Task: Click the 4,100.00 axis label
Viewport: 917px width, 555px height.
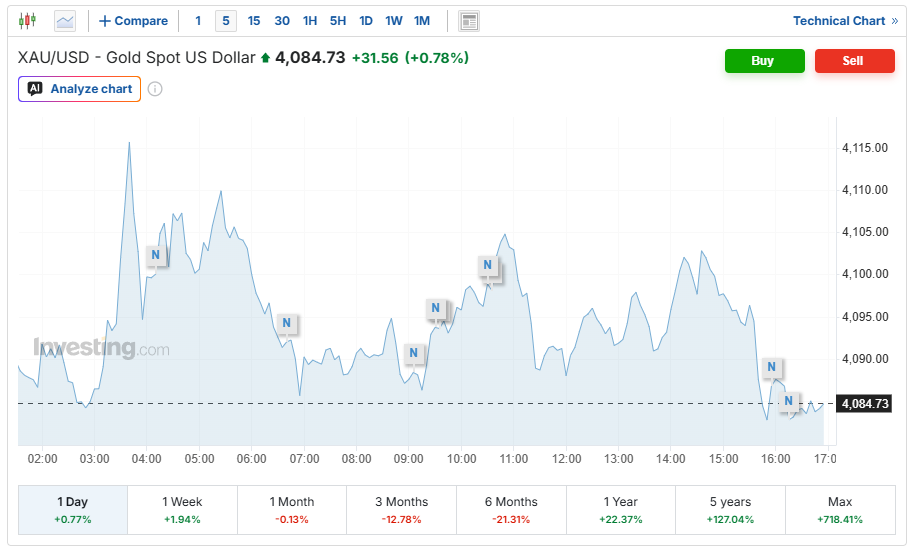Action: point(864,274)
